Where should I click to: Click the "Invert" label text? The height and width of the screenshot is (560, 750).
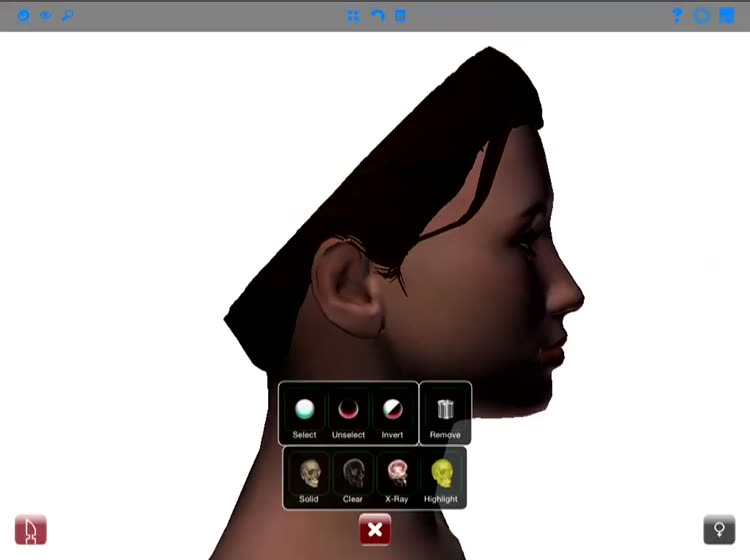[x=392, y=435]
